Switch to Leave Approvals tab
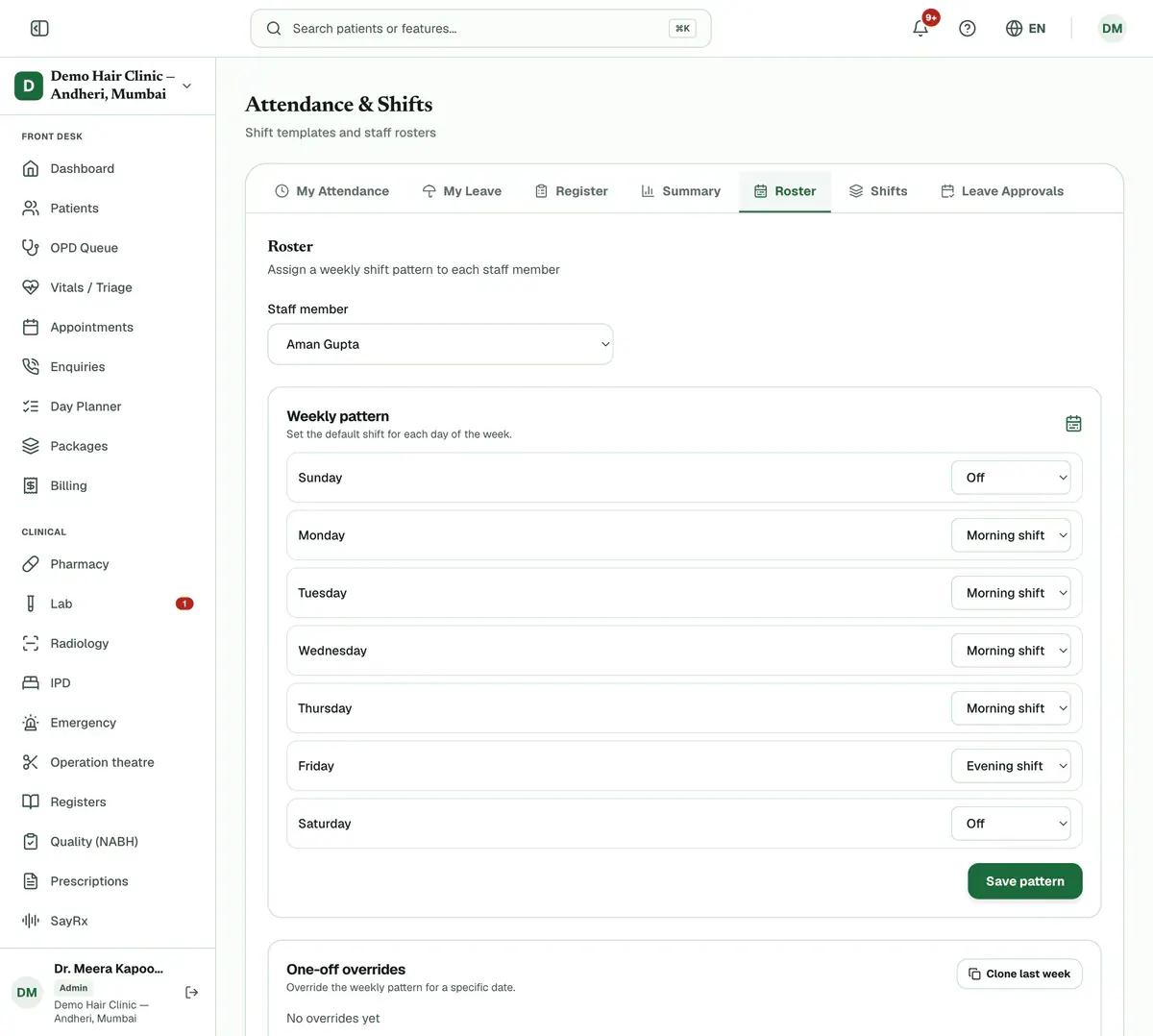Image resolution: width=1153 pixels, height=1036 pixels. (x=1002, y=191)
